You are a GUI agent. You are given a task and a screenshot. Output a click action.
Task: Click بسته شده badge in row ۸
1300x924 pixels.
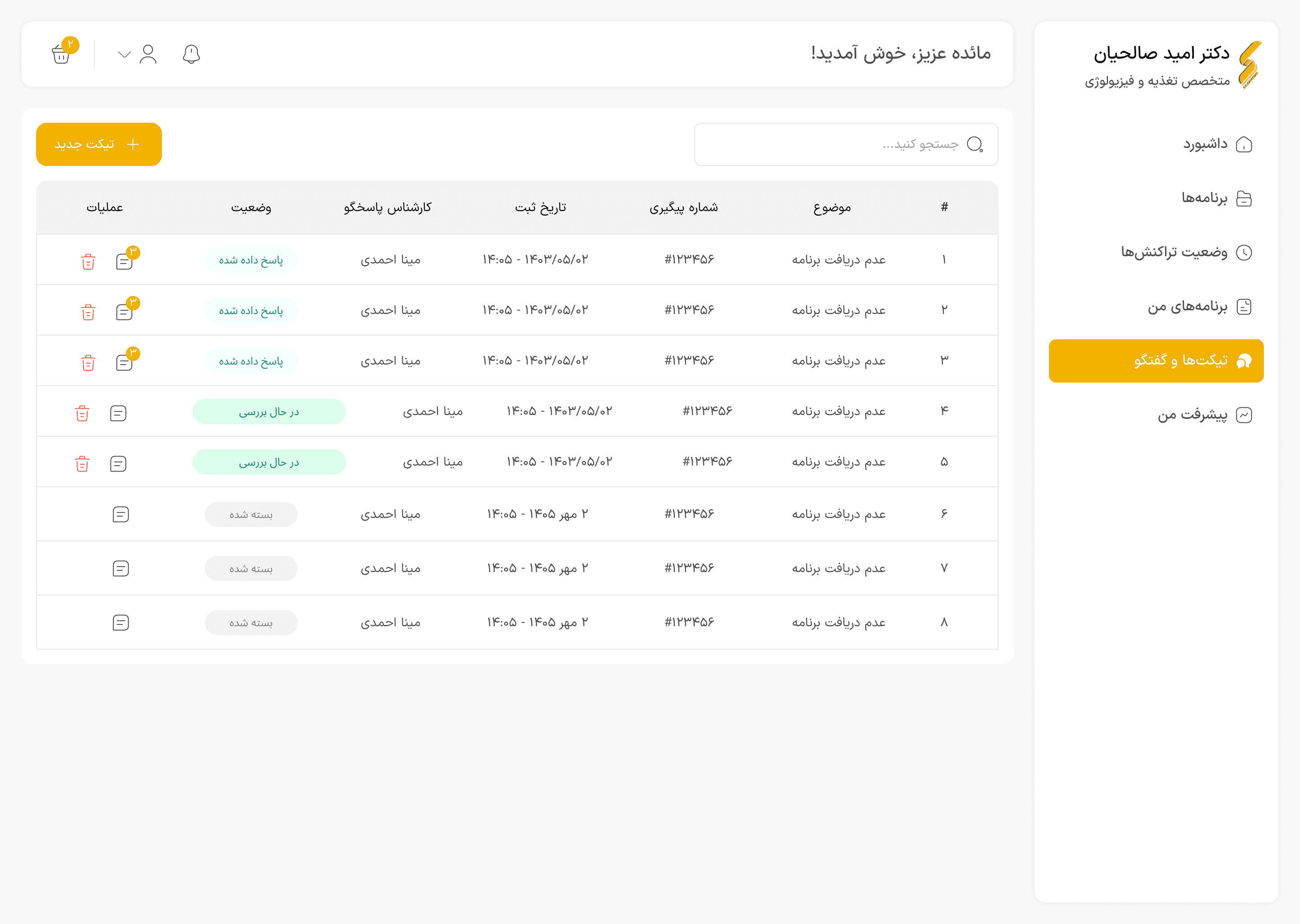pyautogui.click(x=251, y=623)
